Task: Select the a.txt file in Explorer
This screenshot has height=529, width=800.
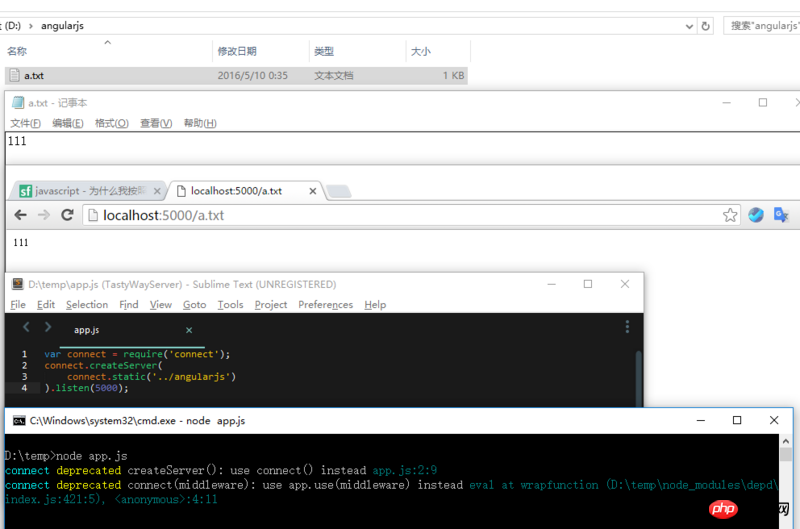Action: coord(33,75)
